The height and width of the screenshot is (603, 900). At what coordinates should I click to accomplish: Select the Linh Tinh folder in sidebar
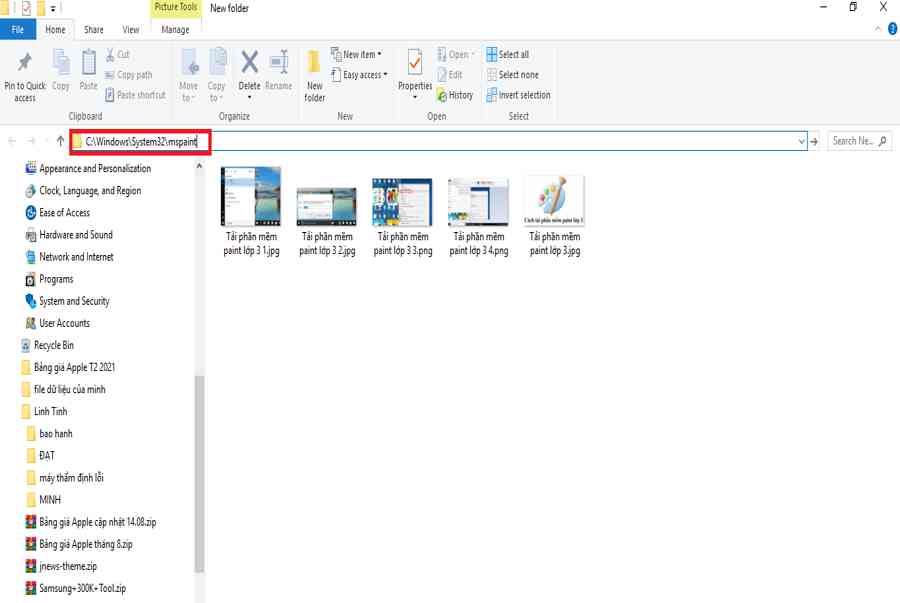50,411
